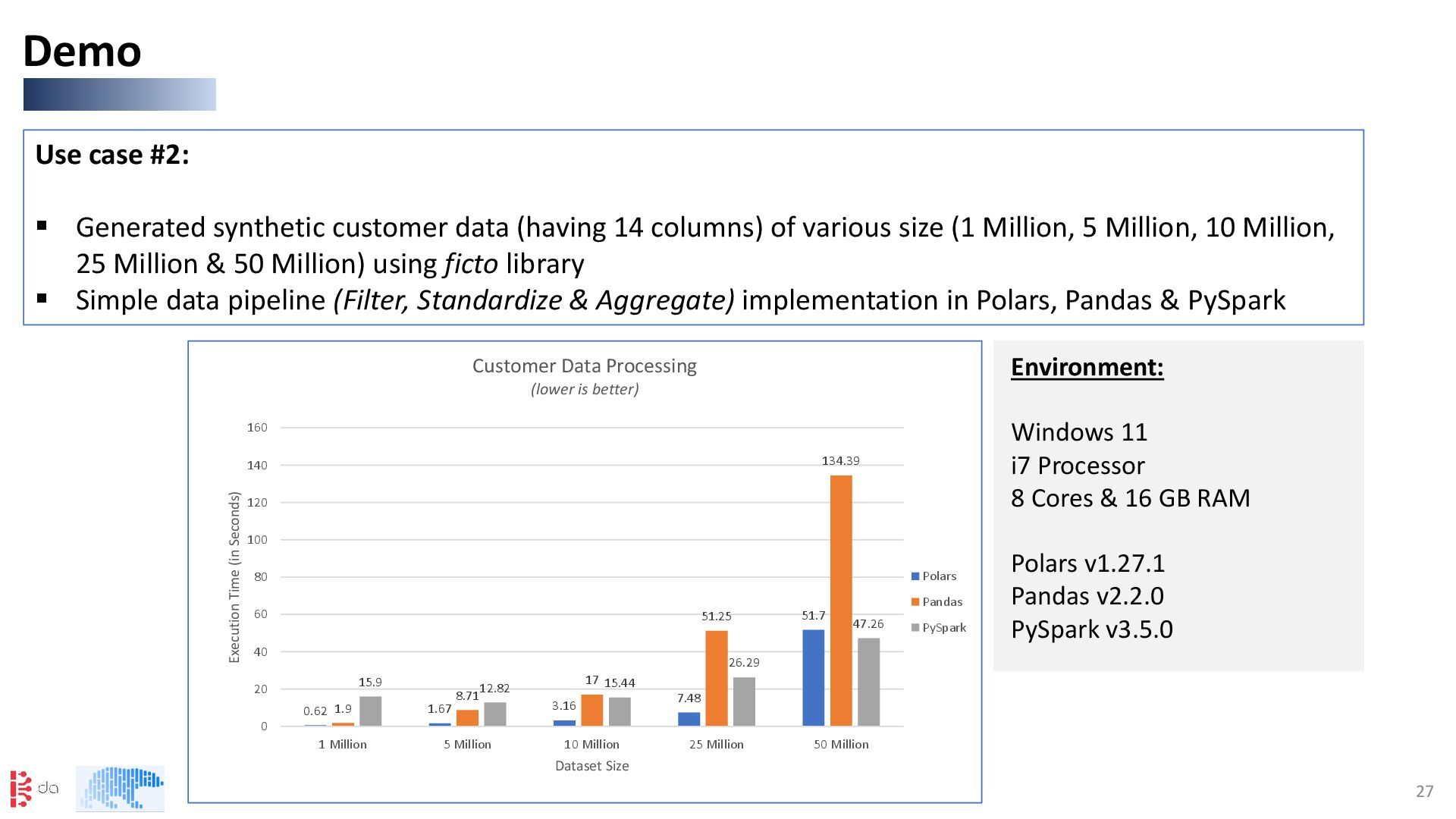Click the Customer Data Processing chart title
This screenshot has width=1456, height=819.
point(584,366)
